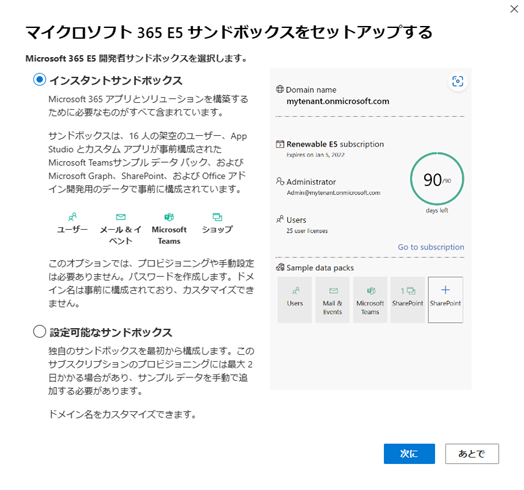Click the Renewable E5 subscription label

click(x=335, y=144)
